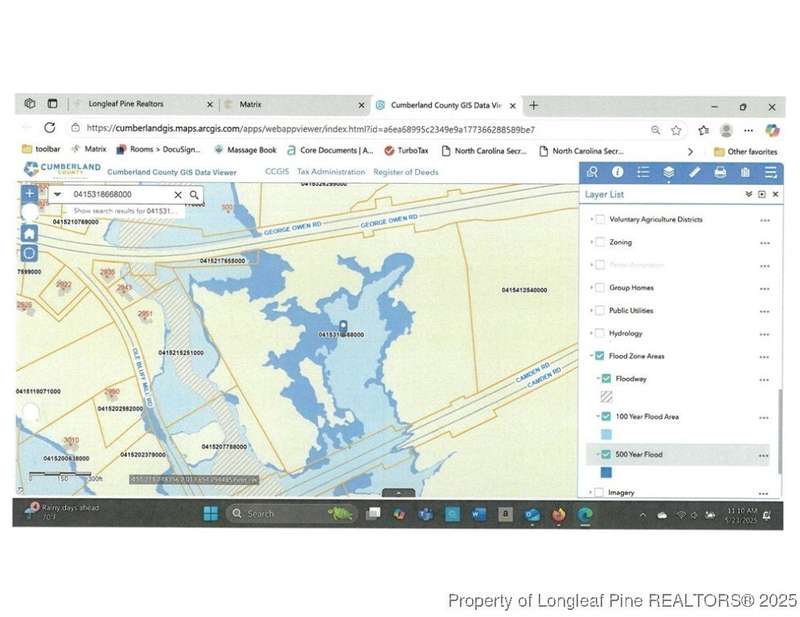Viewport: 800px width, 617px height.
Task: Open the search source dropdown arrow
Action: pyautogui.click(x=58, y=195)
